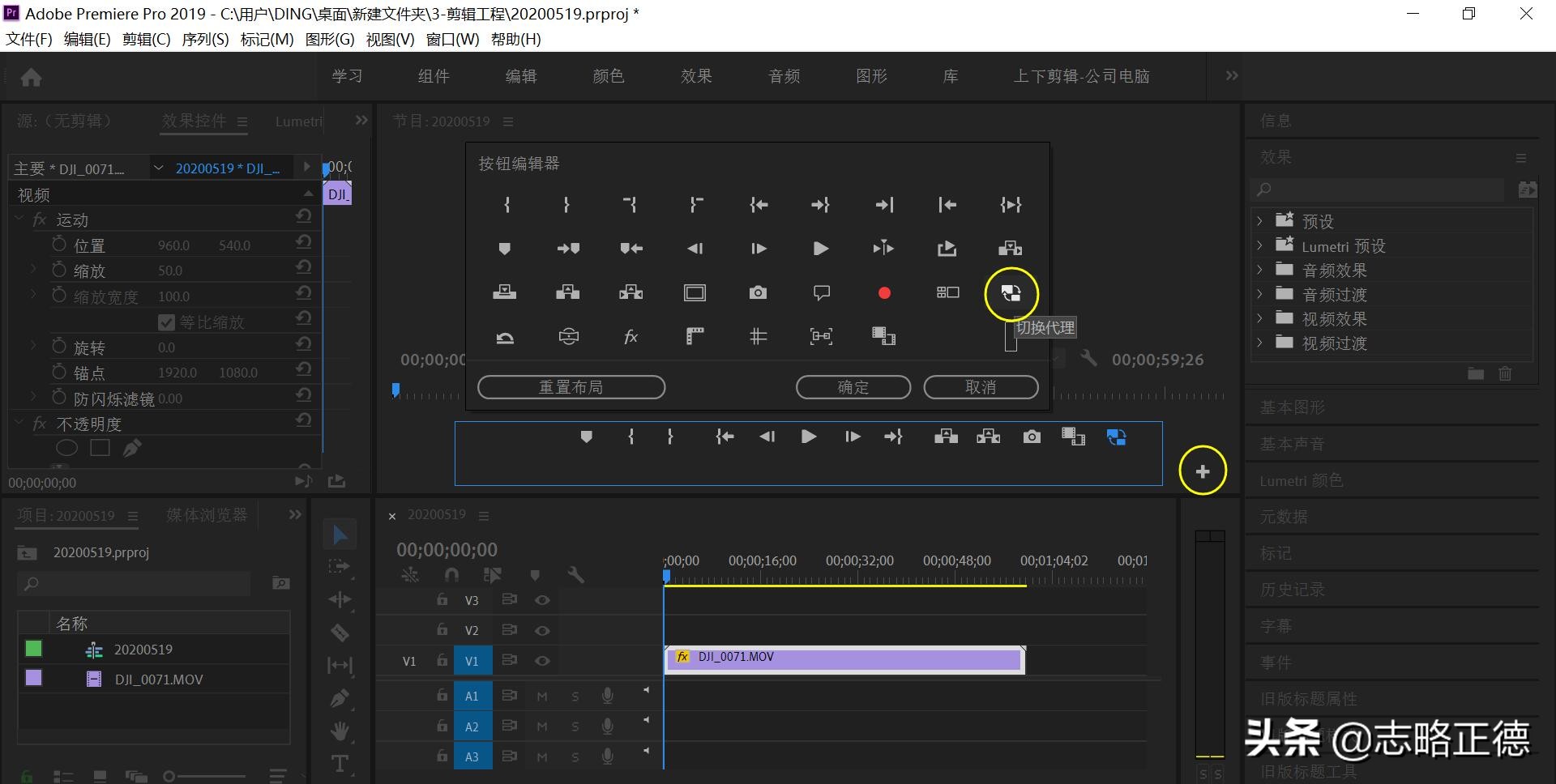Select the Play button in the button editor
Image resolution: width=1556 pixels, height=784 pixels.
point(820,249)
